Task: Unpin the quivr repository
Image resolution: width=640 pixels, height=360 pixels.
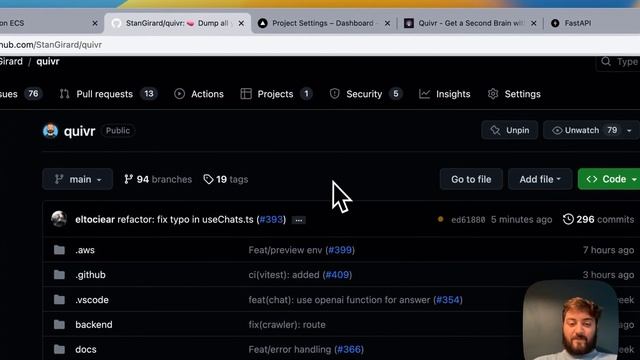Action: (509, 130)
